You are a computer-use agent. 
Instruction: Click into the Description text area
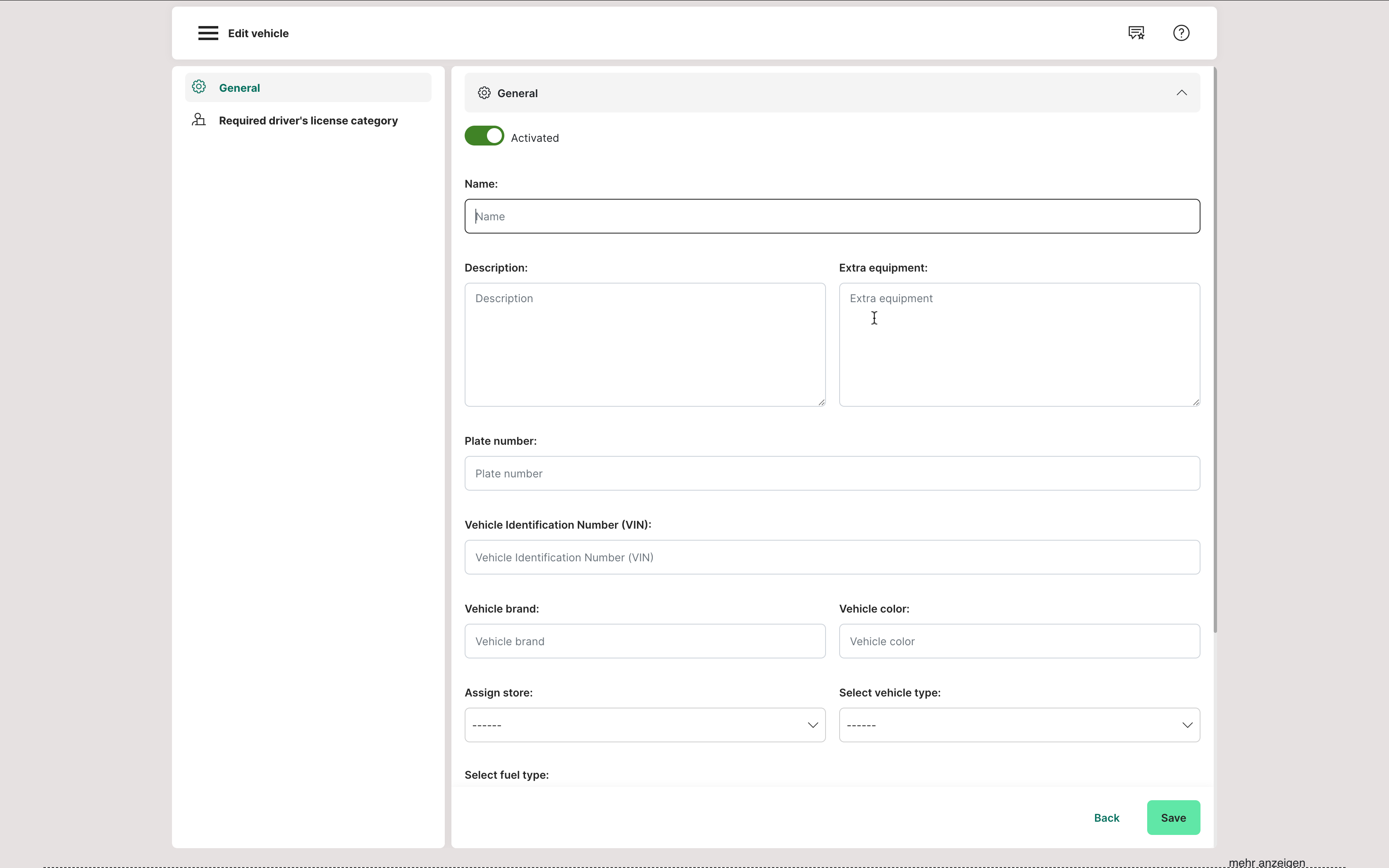pyautogui.click(x=644, y=344)
